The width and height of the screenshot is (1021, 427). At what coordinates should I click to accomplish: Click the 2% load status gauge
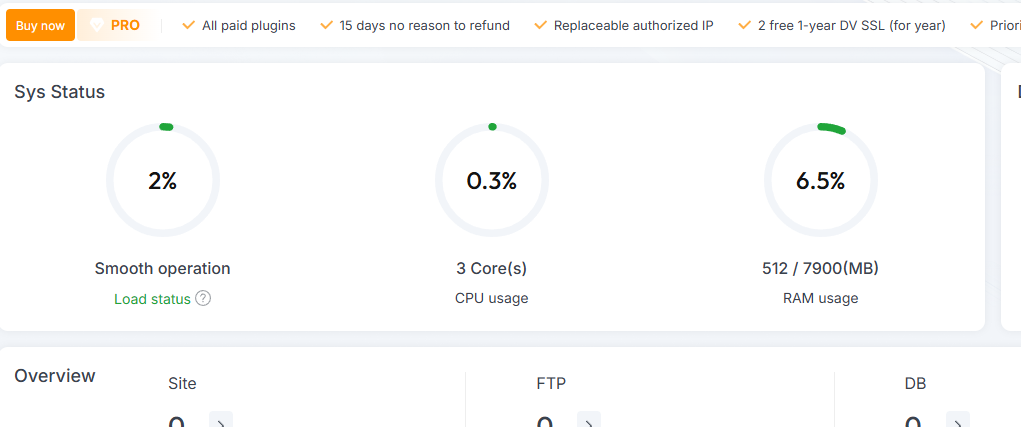coord(163,181)
